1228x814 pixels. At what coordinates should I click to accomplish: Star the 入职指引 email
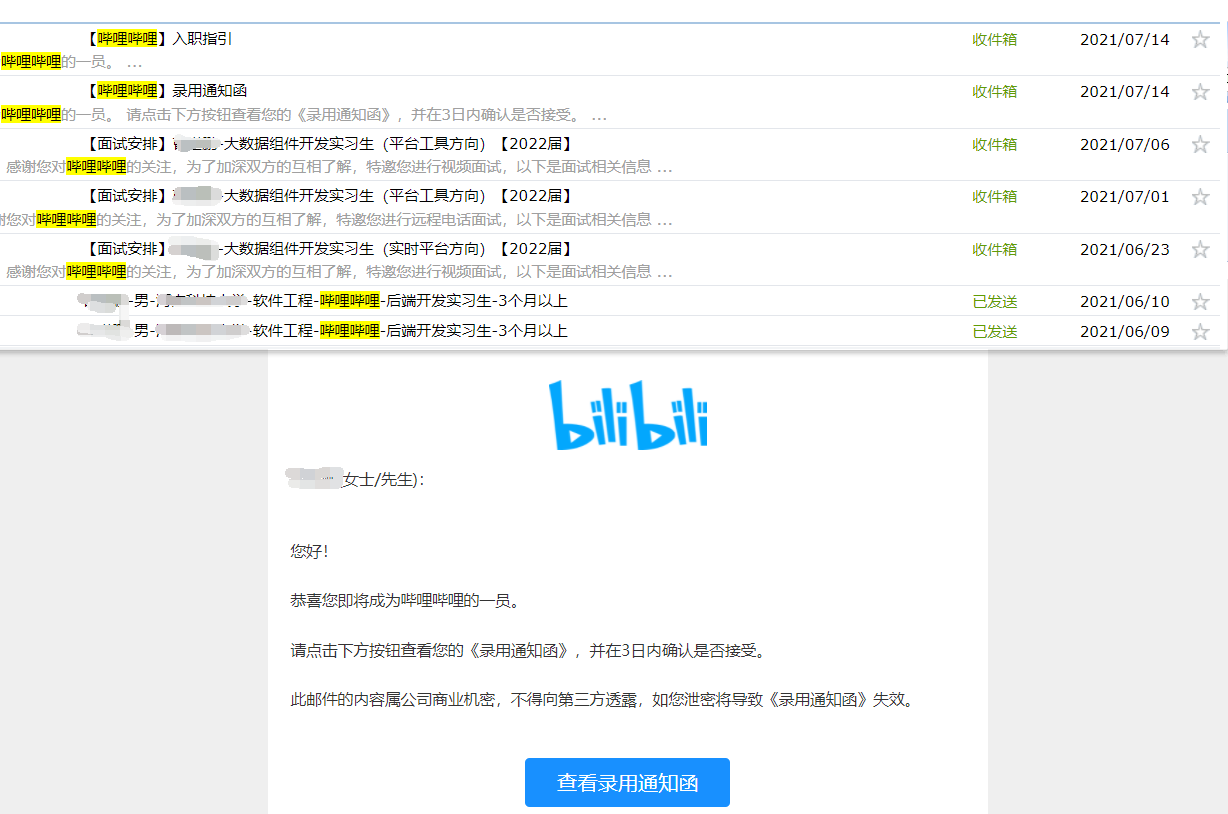(x=1200, y=40)
